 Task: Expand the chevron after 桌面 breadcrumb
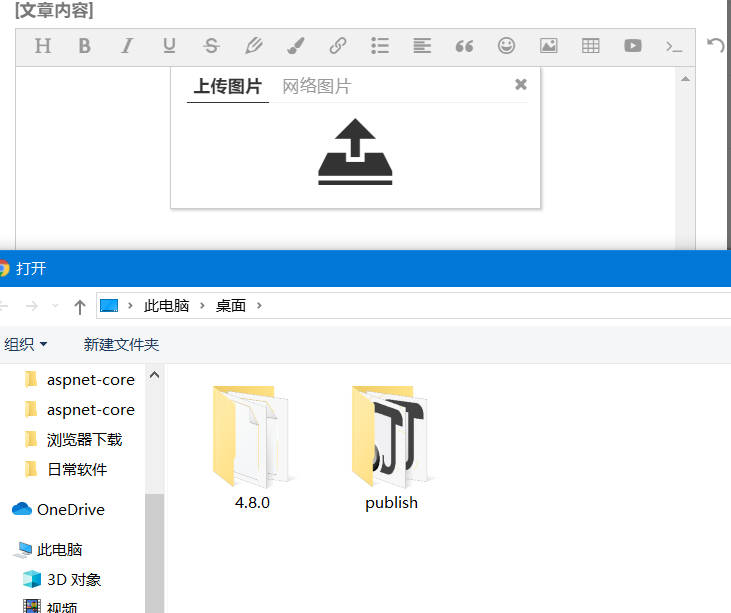coord(259,306)
